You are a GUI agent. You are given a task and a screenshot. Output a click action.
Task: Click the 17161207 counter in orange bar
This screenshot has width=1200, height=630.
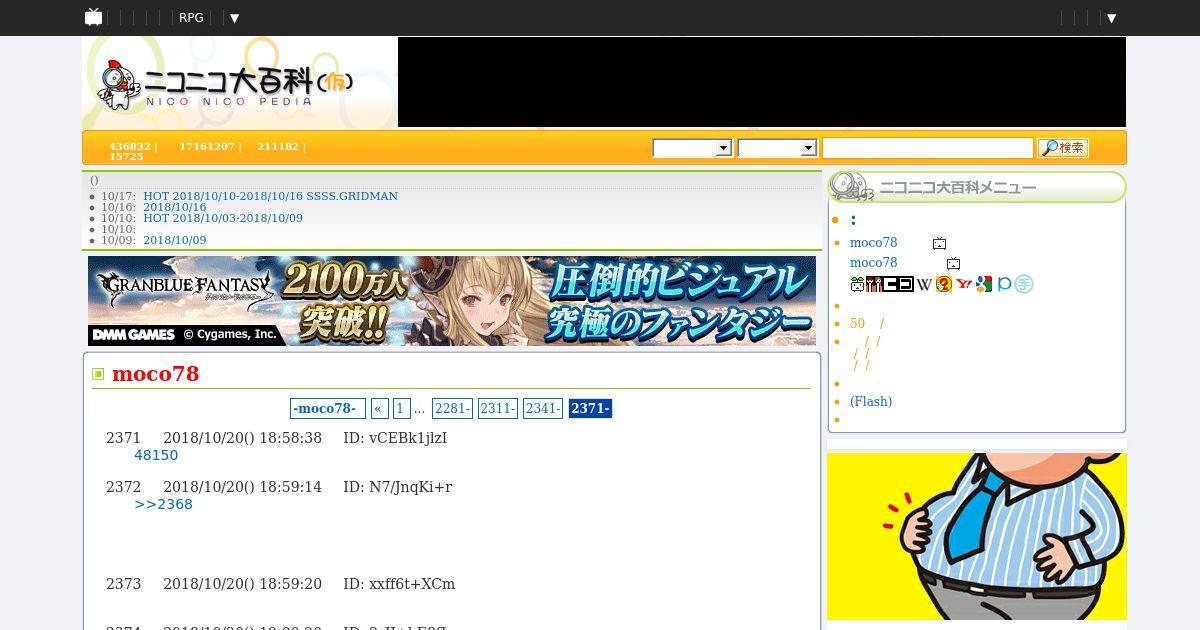(x=207, y=146)
